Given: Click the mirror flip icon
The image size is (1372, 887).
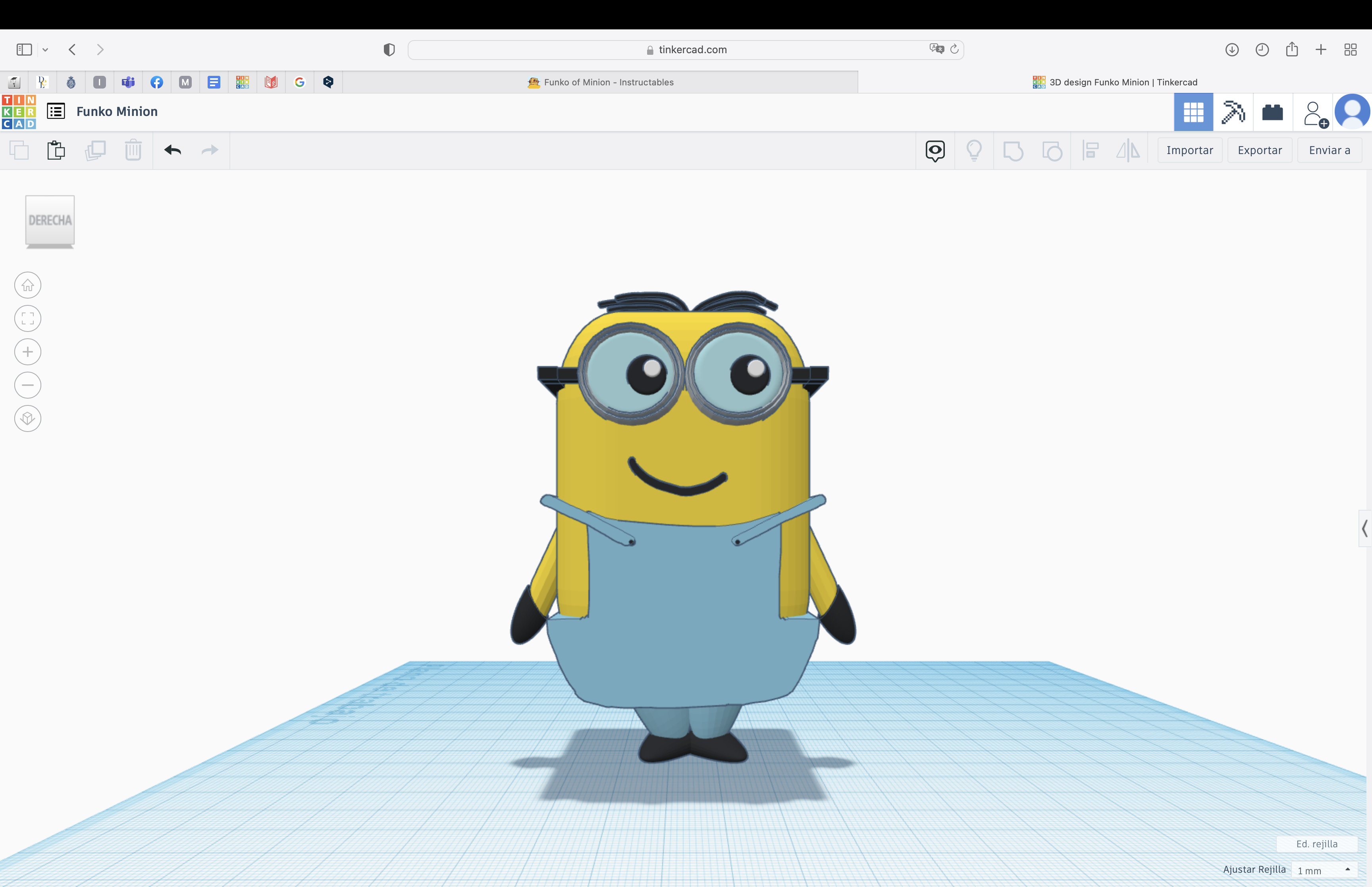Looking at the screenshot, I should (x=1128, y=151).
